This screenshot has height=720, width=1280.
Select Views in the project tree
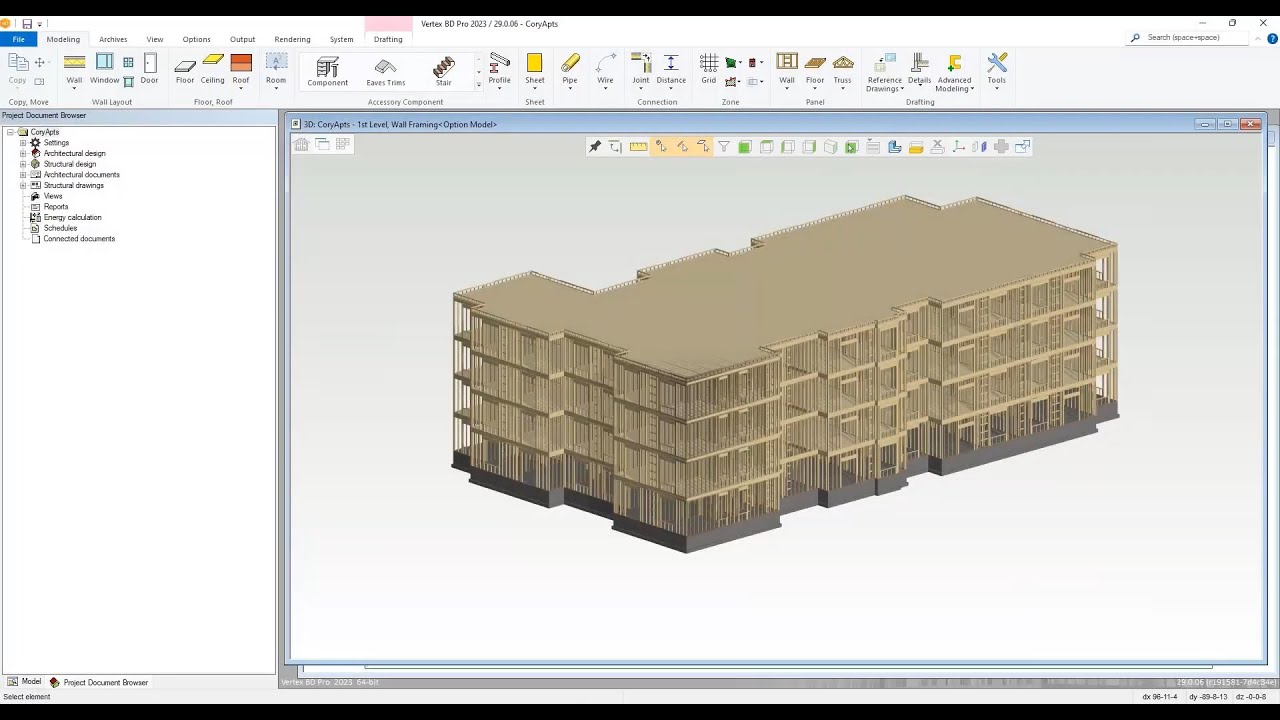53,196
